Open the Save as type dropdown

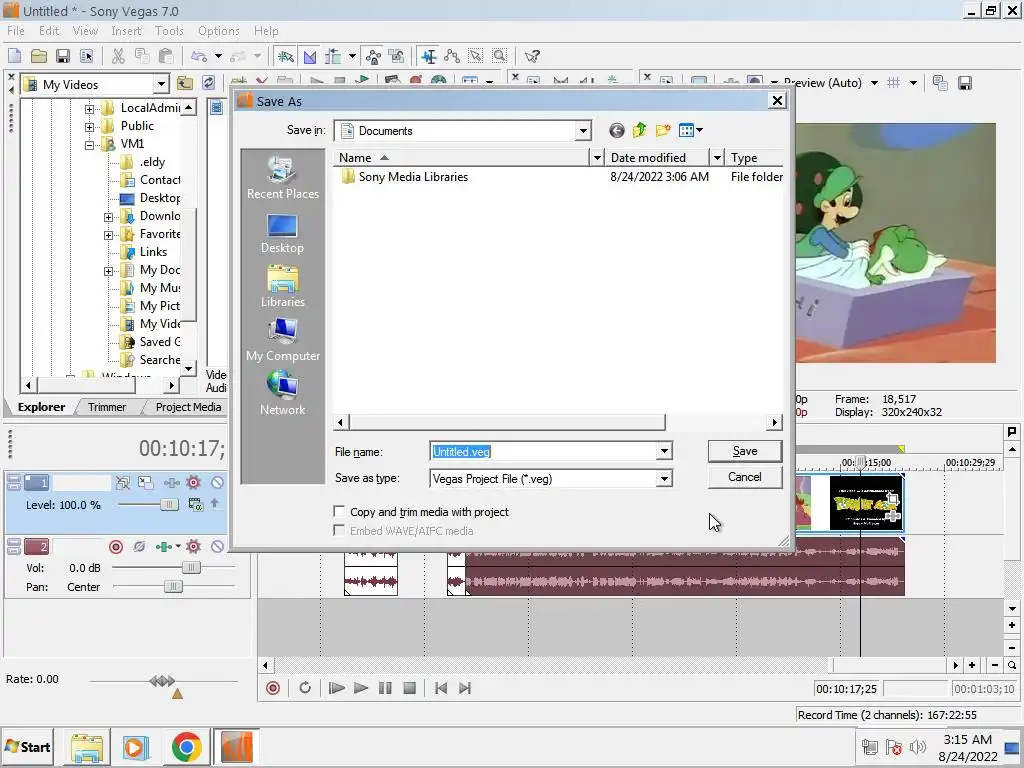664,479
